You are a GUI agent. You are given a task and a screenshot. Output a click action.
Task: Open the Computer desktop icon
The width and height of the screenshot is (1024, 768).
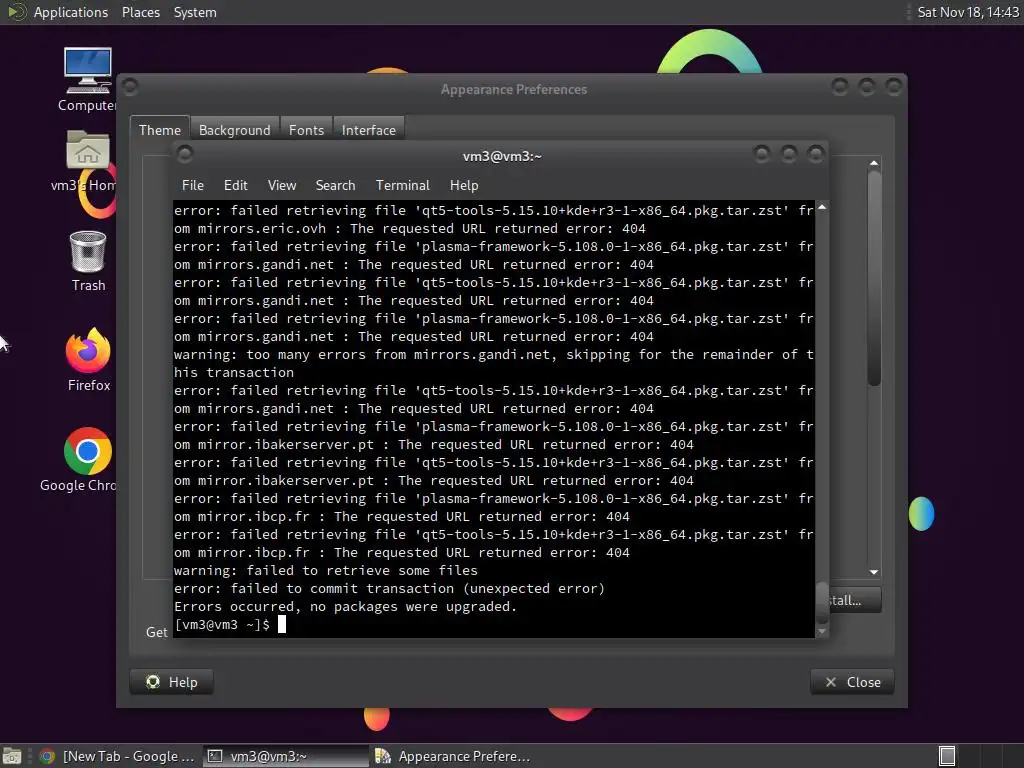pyautogui.click(x=88, y=71)
